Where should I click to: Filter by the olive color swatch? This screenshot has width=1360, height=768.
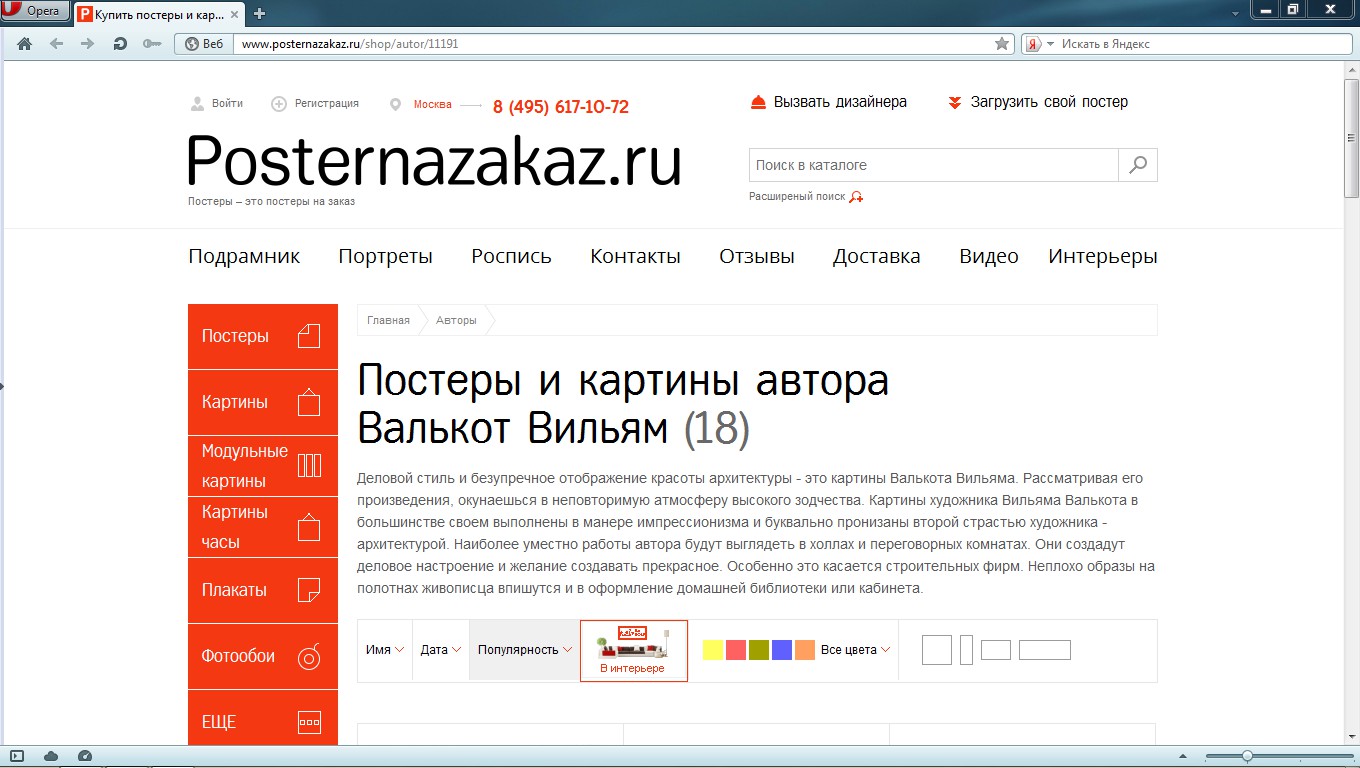click(758, 650)
